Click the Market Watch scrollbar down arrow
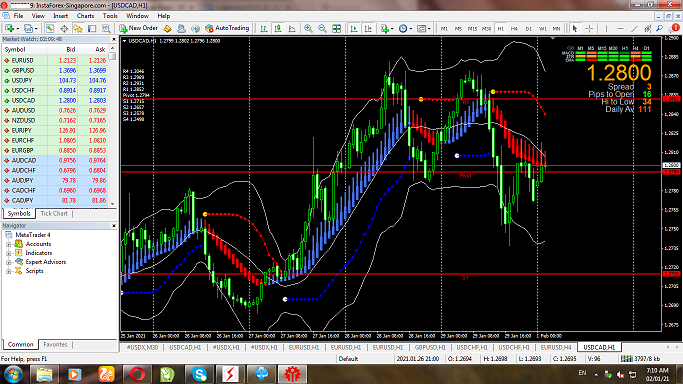Screen dimensions: 683x384 point(112,203)
